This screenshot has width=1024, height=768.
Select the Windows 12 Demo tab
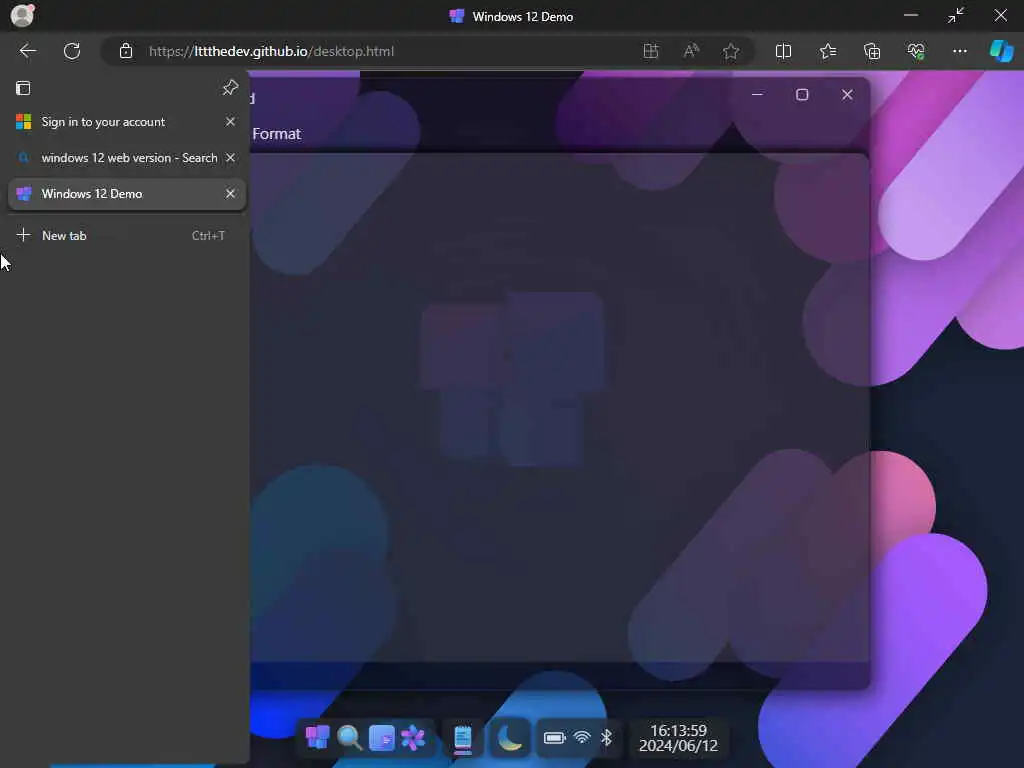click(x=118, y=194)
